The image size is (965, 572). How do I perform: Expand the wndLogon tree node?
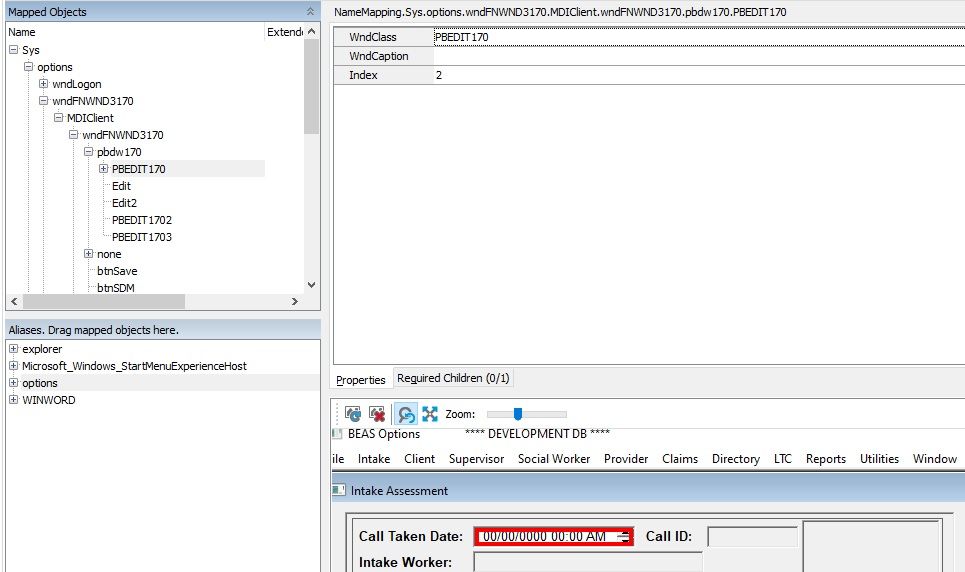(x=44, y=84)
